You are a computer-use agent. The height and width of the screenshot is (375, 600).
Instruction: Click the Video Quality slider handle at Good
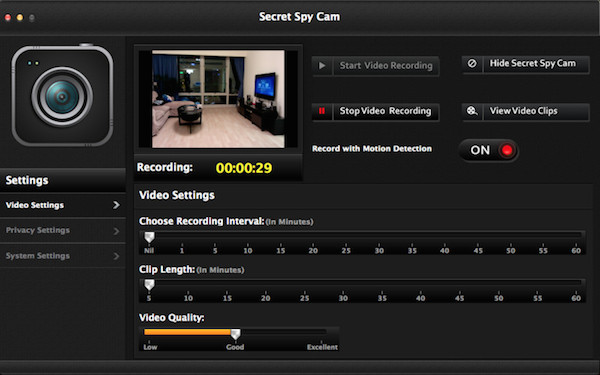click(x=235, y=334)
